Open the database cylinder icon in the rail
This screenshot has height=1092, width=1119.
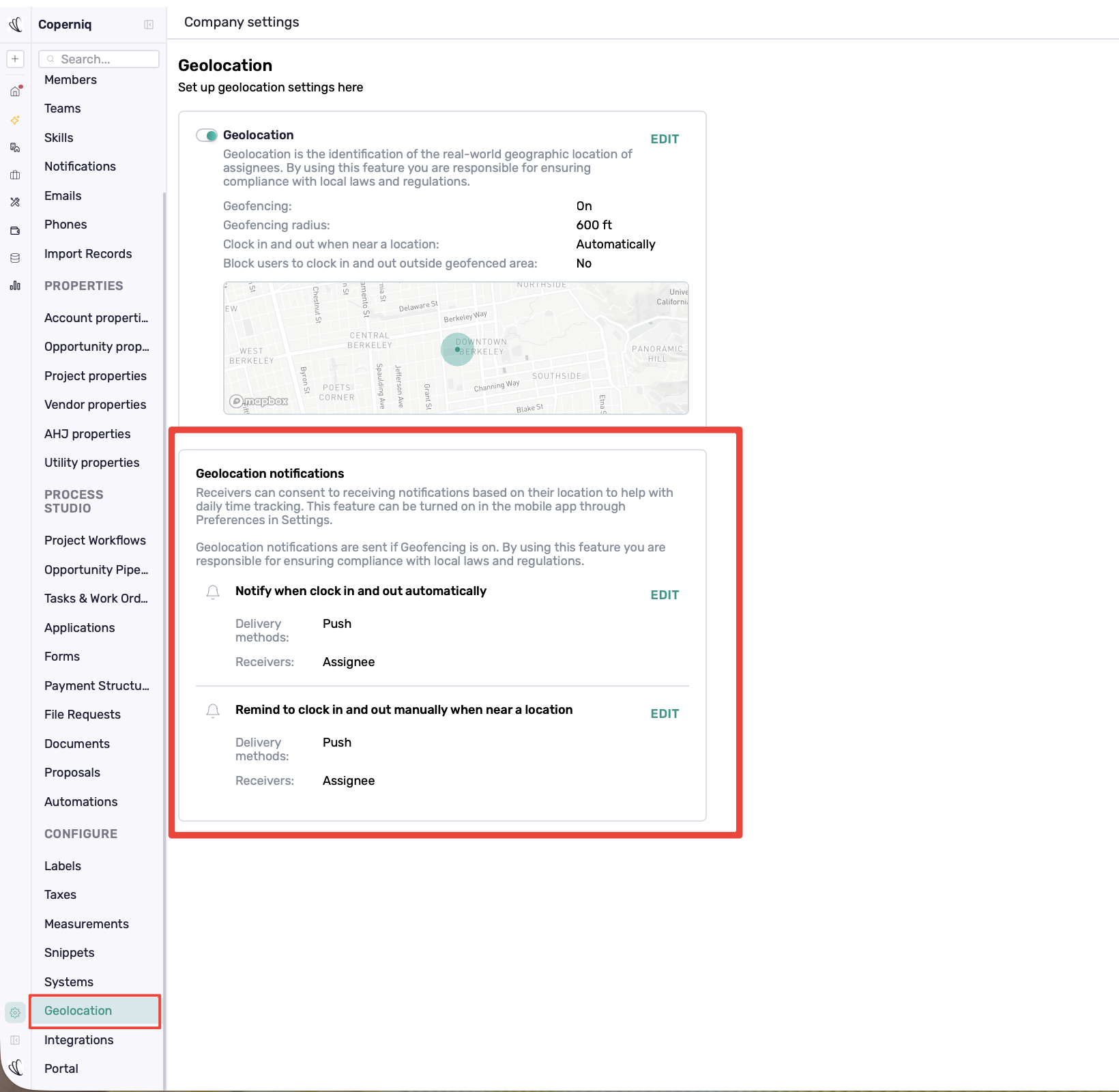point(15,258)
